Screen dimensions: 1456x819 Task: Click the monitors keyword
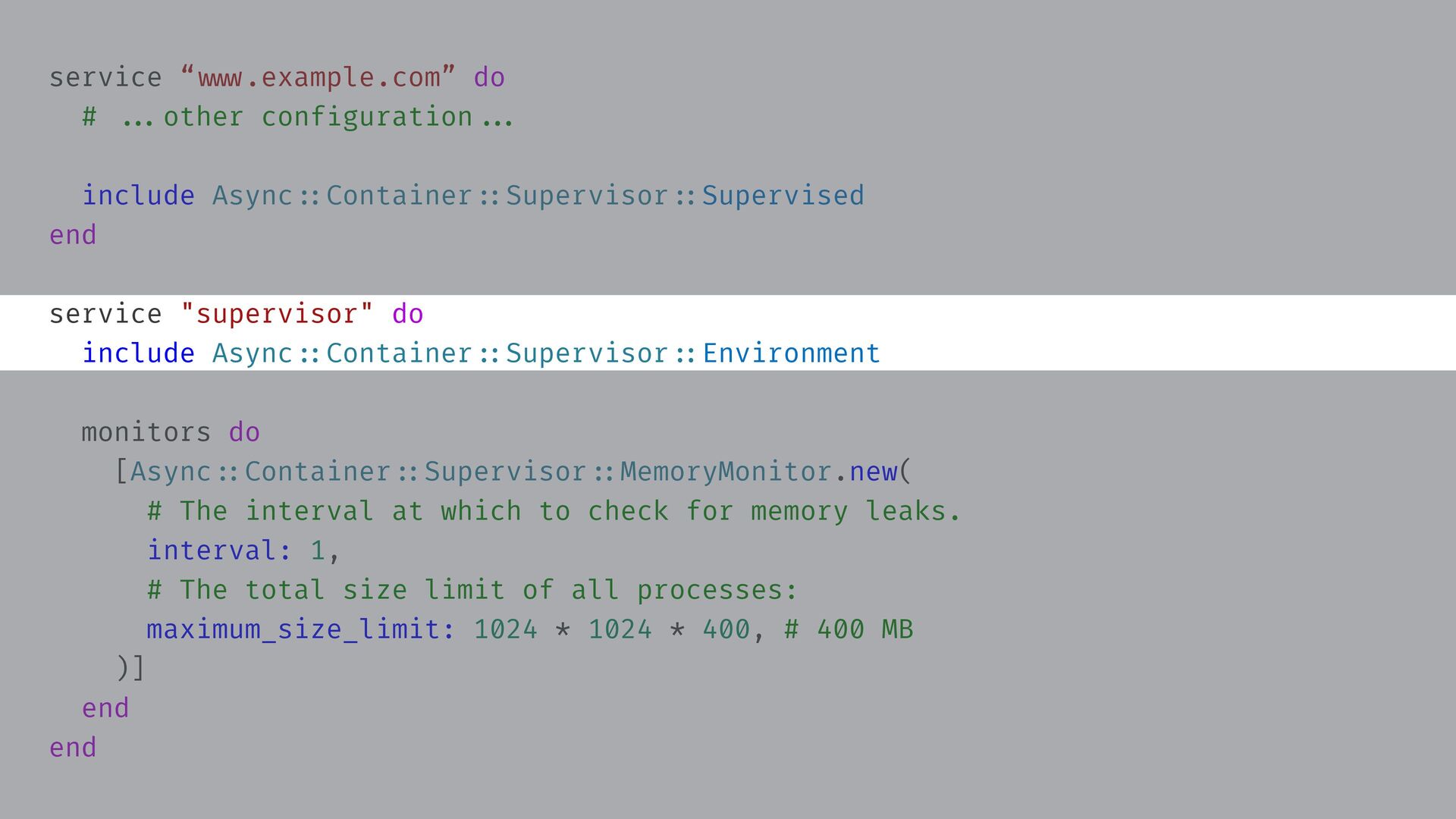[146, 432]
